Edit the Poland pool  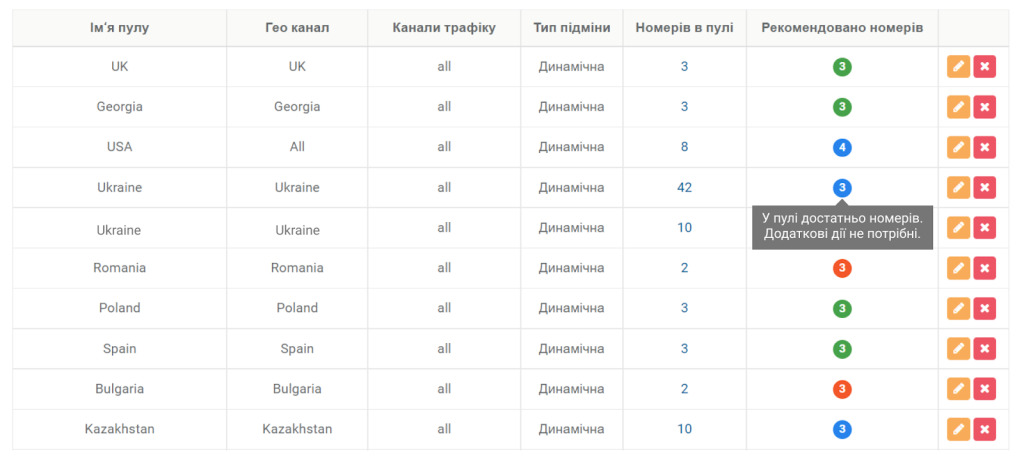tap(958, 308)
